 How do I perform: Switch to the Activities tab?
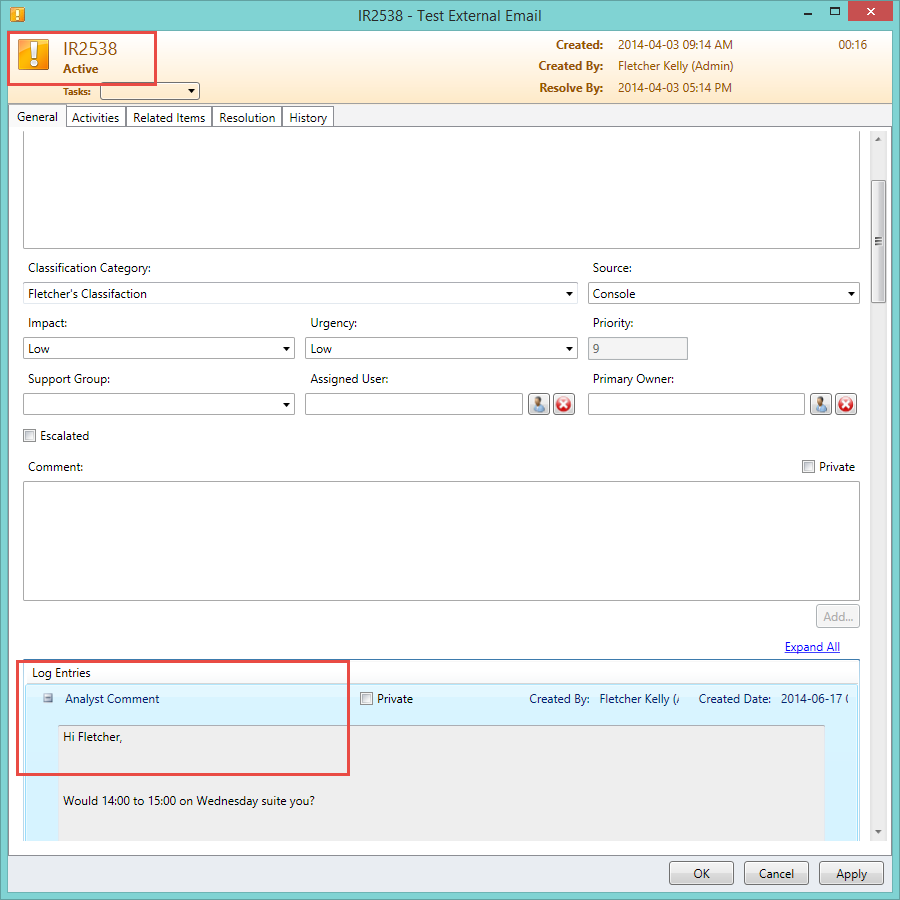coord(96,118)
